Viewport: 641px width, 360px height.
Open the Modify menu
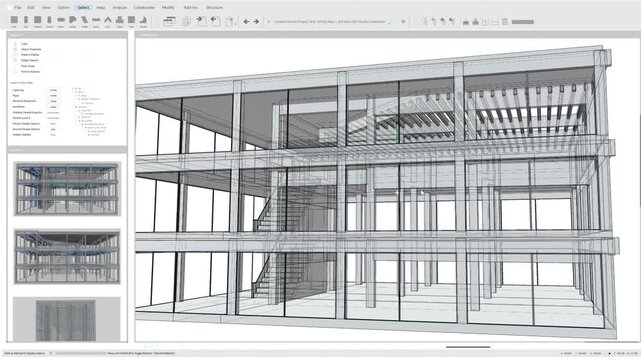pyautogui.click(x=168, y=7)
